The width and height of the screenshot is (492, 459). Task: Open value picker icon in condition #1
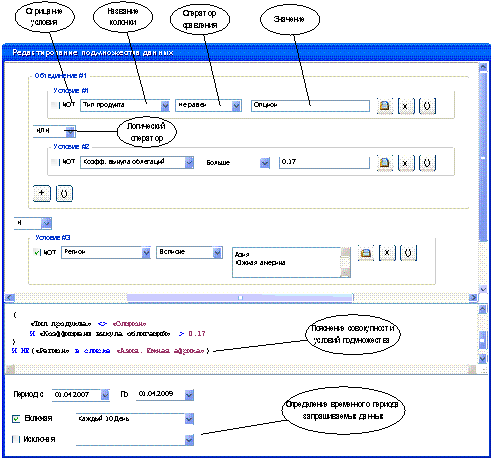click(x=385, y=106)
